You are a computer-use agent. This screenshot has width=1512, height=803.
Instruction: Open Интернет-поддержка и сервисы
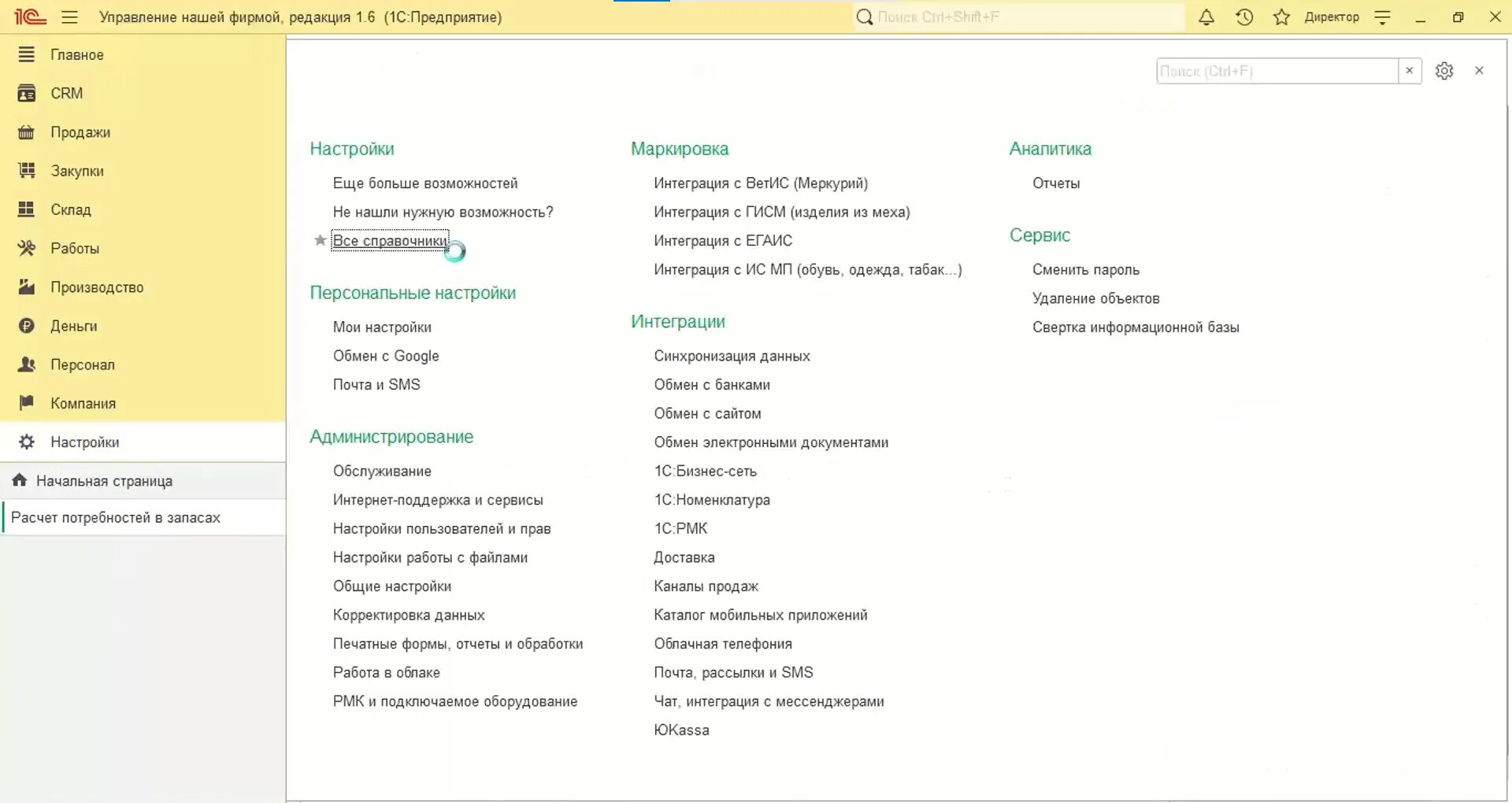438,500
